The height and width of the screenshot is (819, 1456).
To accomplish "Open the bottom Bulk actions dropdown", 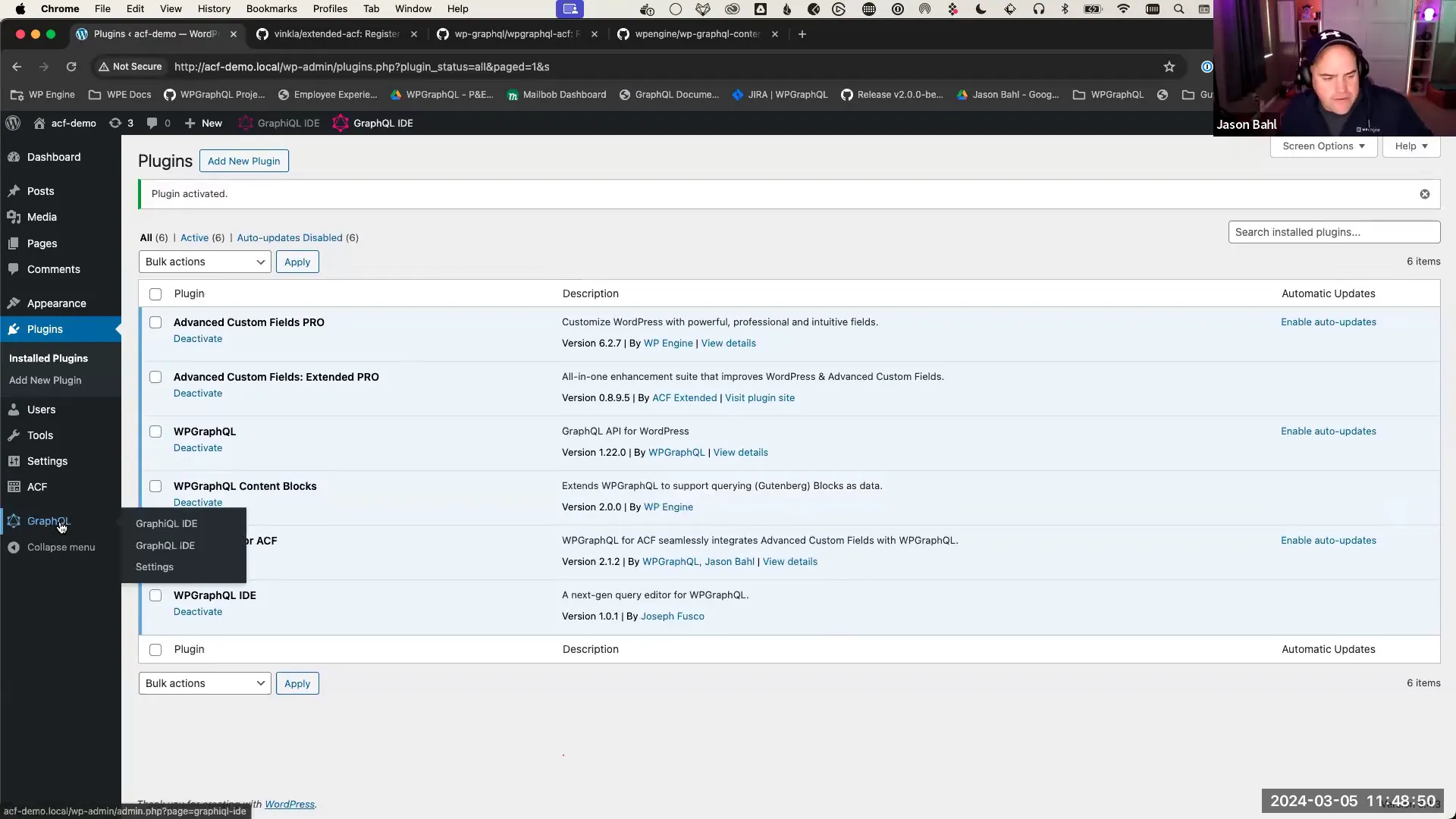I will [205, 683].
